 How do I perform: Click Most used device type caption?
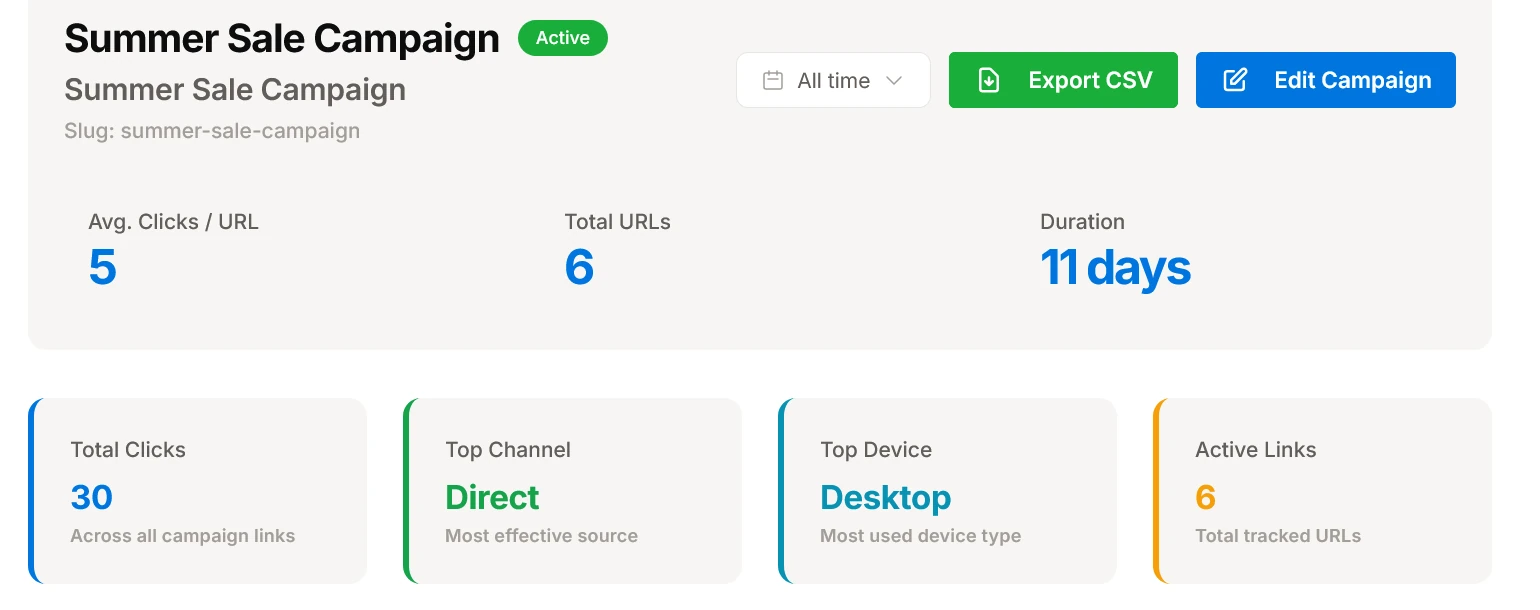pyautogui.click(x=920, y=536)
